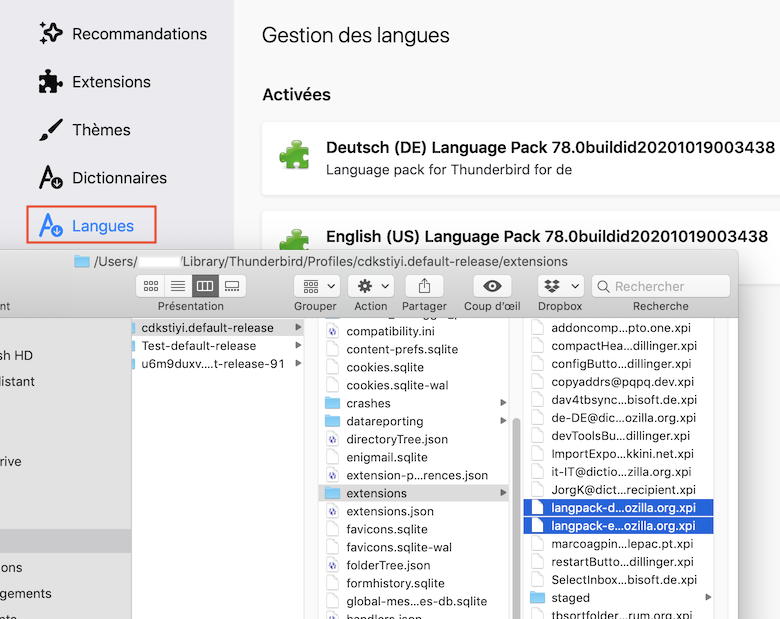Select langpack-e…ozilla.org.xpi file
Screen dimensions: 780x619
click(618, 525)
